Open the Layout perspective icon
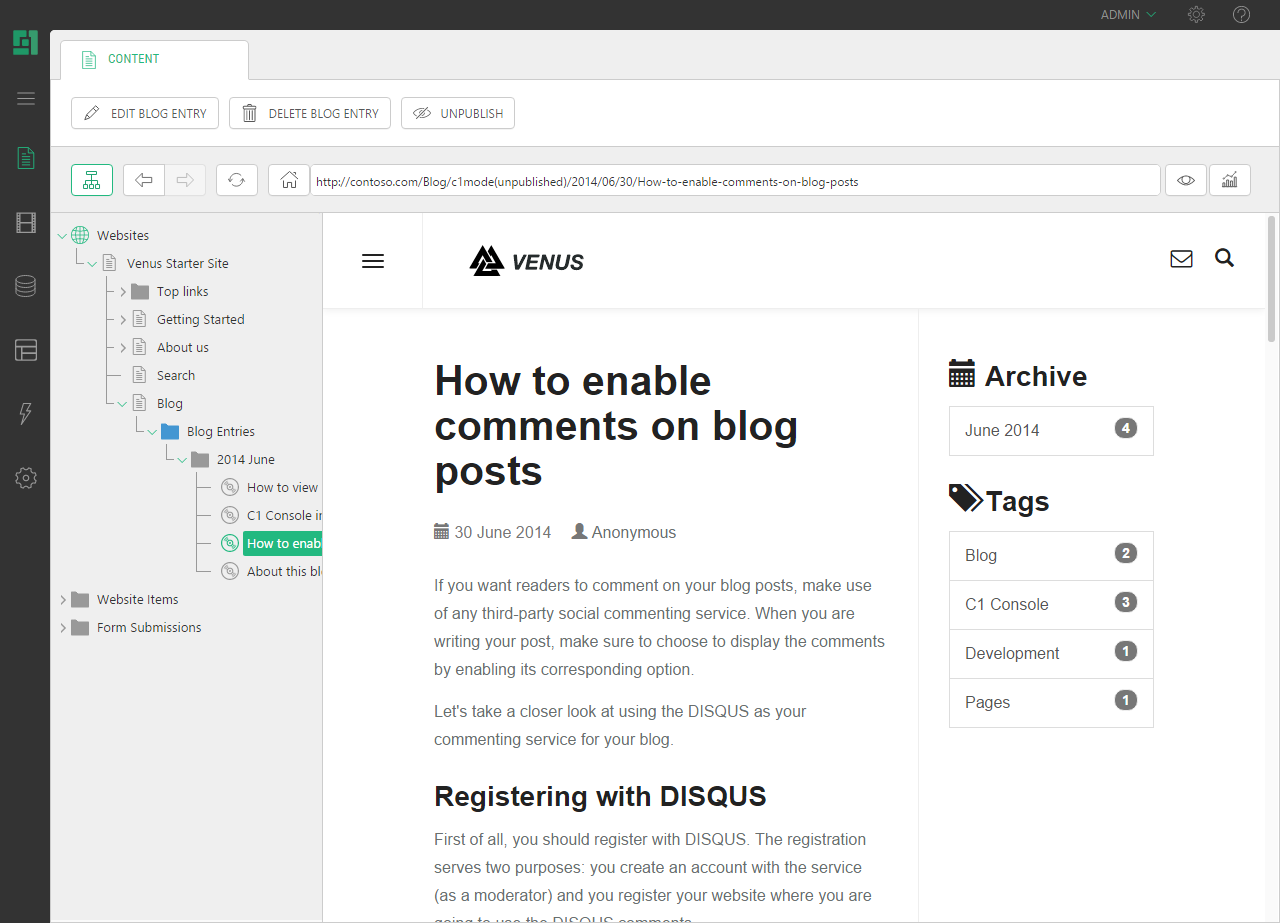 (x=26, y=350)
